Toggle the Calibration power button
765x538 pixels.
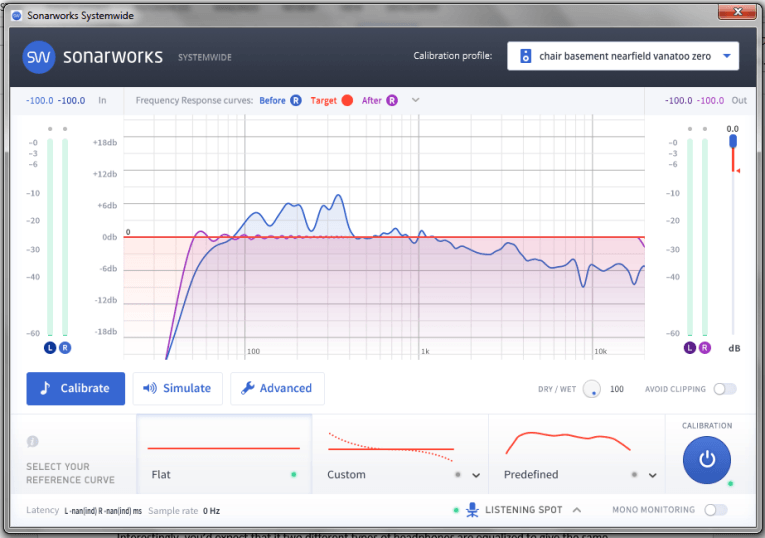[706, 459]
